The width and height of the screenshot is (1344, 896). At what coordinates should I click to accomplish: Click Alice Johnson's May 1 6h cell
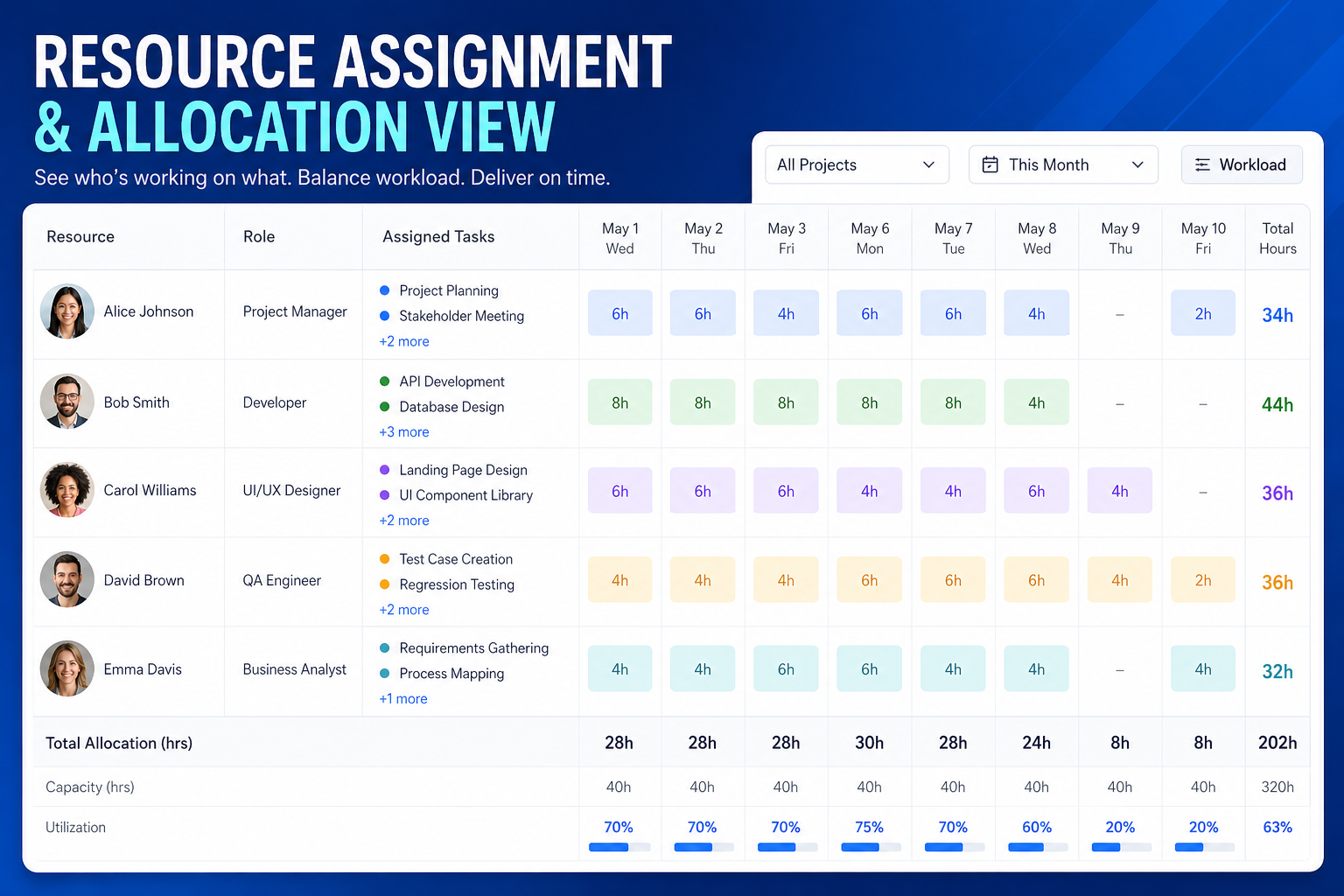[x=619, y=313]
